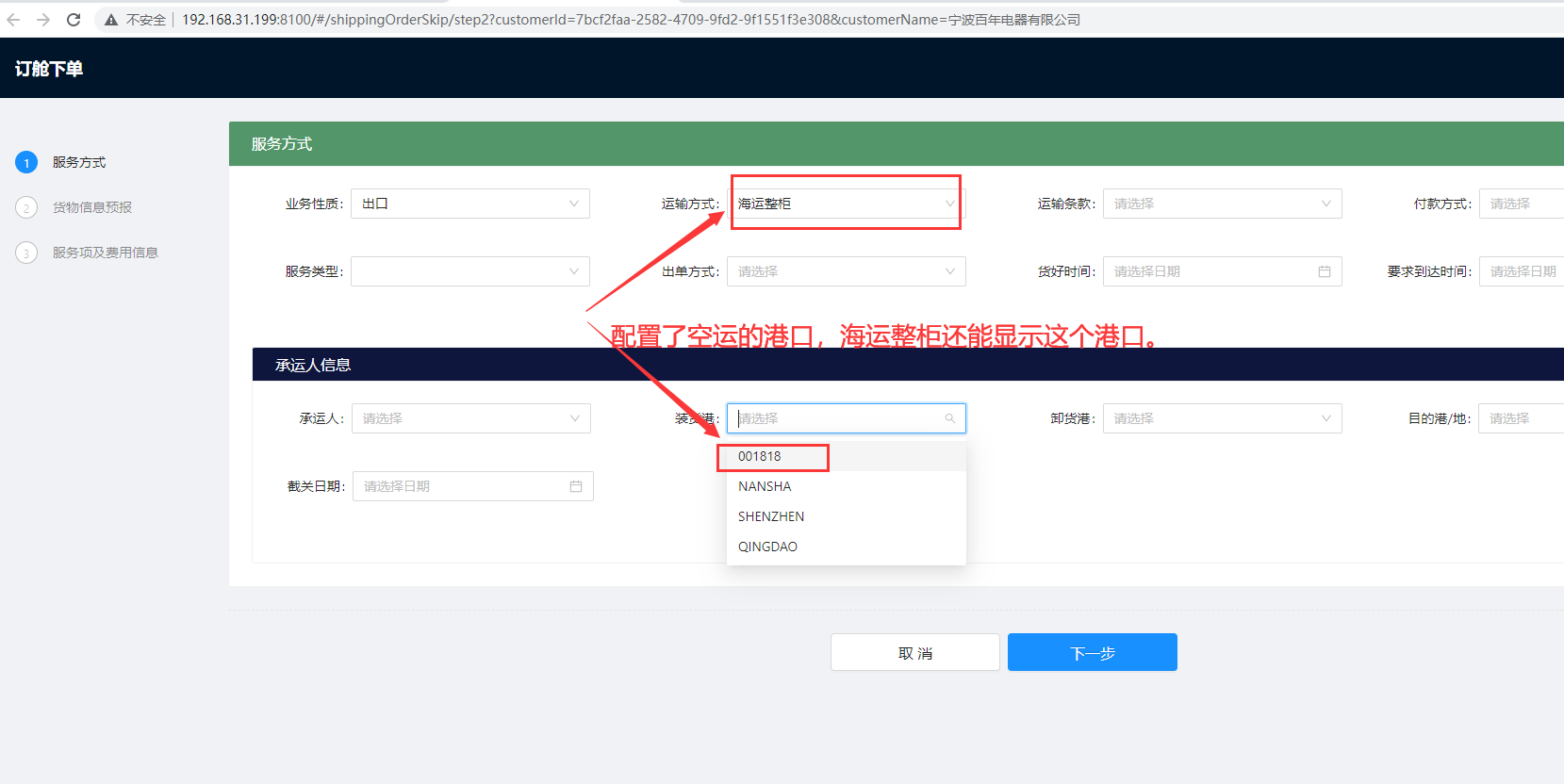Open the 运输条款 dropdown
This screenshot has height=784, width=1564.
tap(1222, 204)
